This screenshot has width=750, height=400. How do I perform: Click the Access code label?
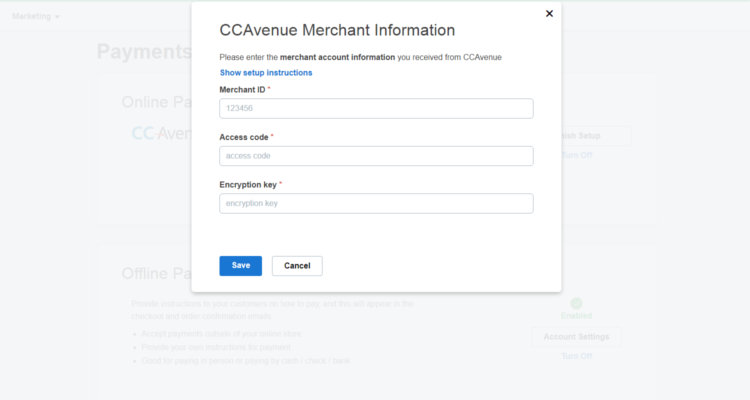click(x=244, y=137)
